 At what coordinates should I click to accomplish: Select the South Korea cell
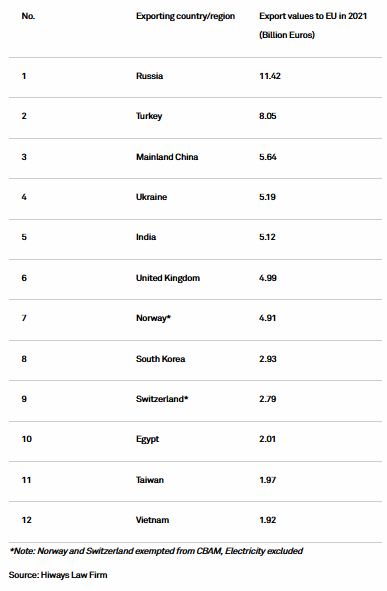click(161, 359)
